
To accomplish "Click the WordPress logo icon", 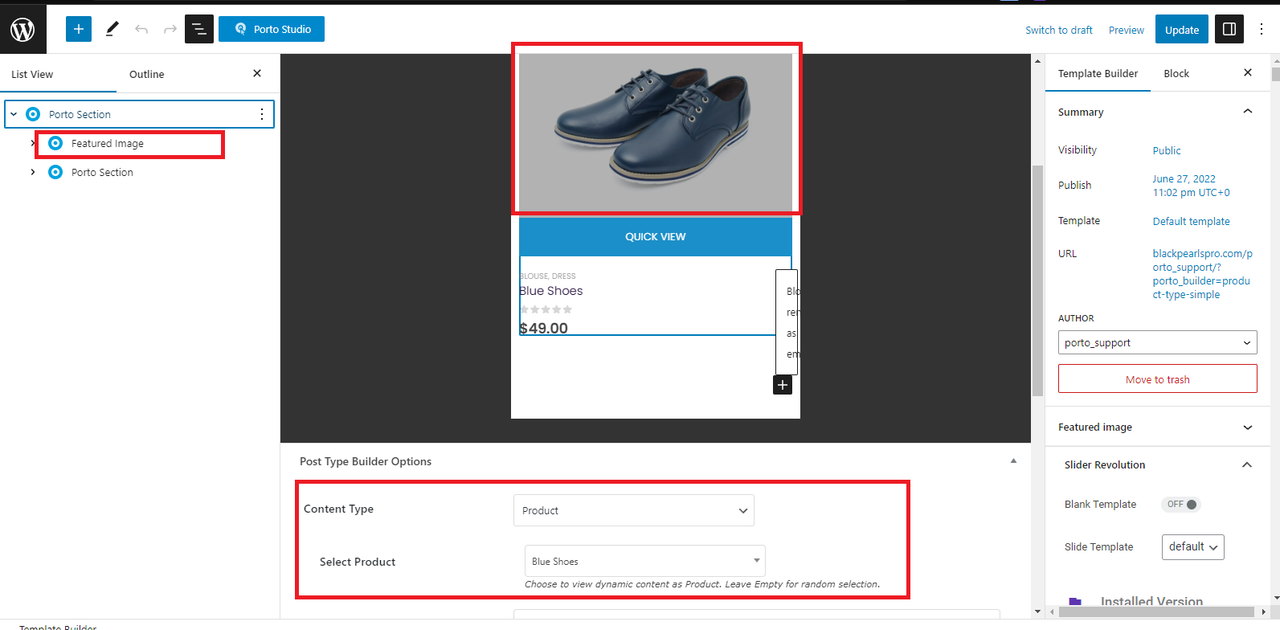I will tap(23, 29).
